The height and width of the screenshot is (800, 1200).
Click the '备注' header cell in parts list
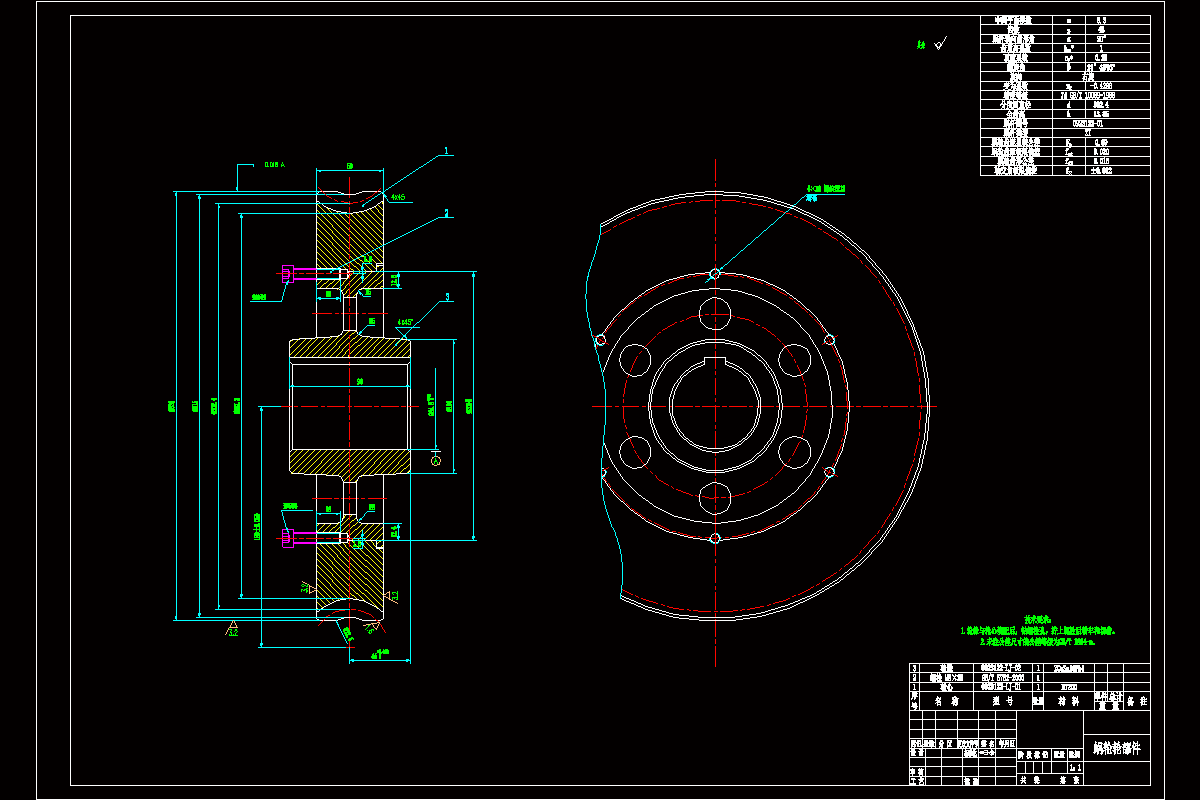1136,702
